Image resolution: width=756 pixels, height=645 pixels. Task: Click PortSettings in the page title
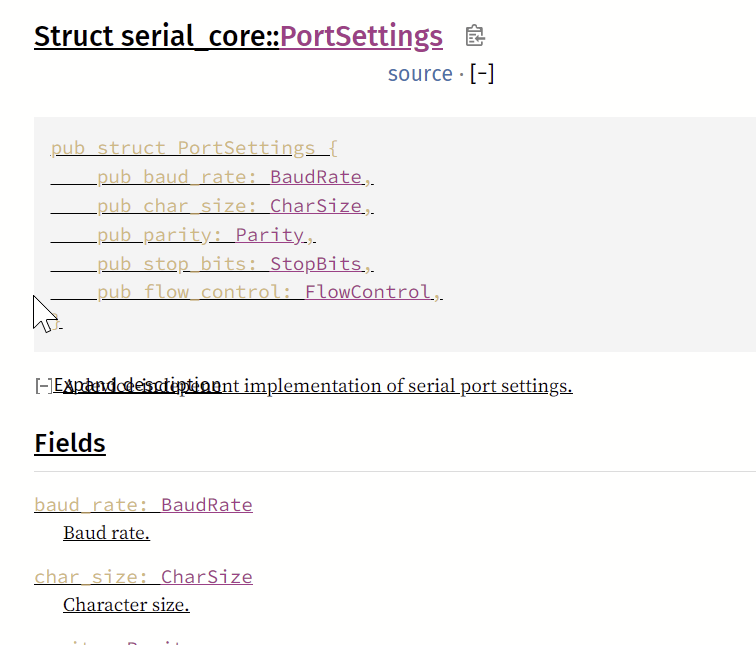(x=361, y=37)
